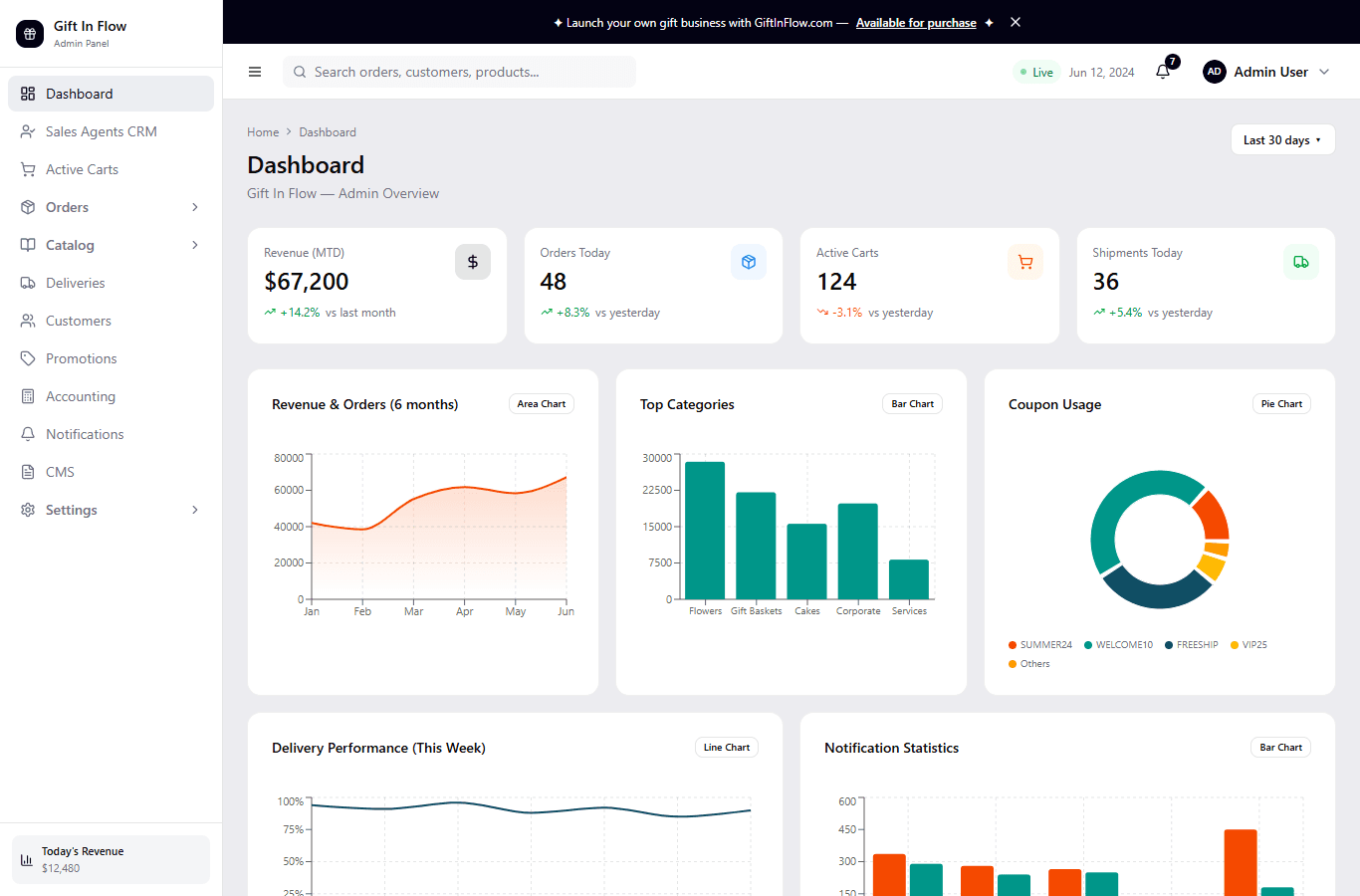Click the Orders box icon in the sidebar
Screen dimensions: 1360x896
point(28,207)
